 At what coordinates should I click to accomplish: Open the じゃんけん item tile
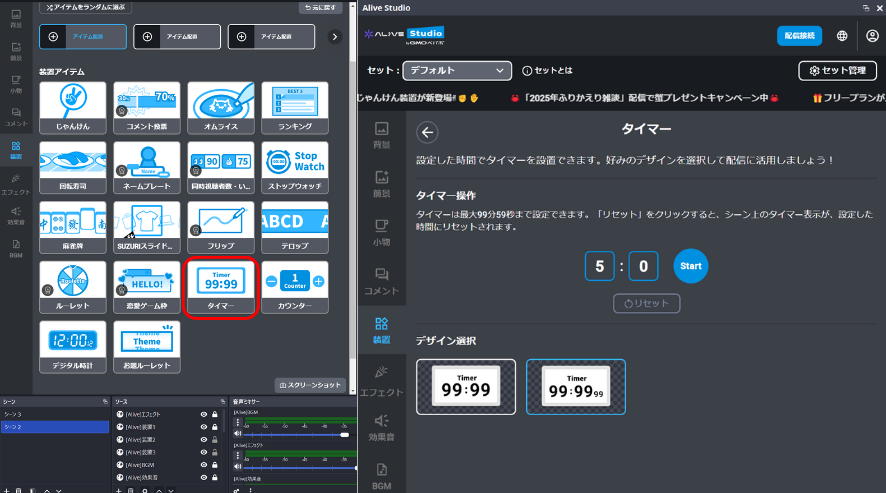click(x=73, y=108)
